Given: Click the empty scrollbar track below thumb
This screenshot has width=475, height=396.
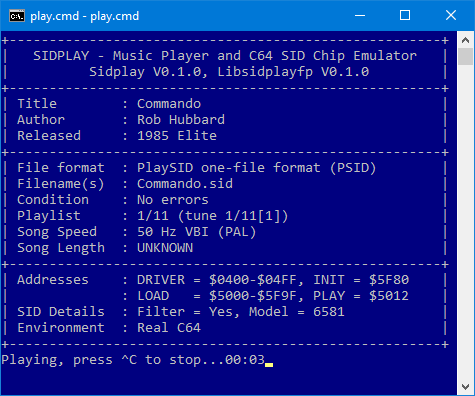Looking at the screenshot, I should pos(466,222).
